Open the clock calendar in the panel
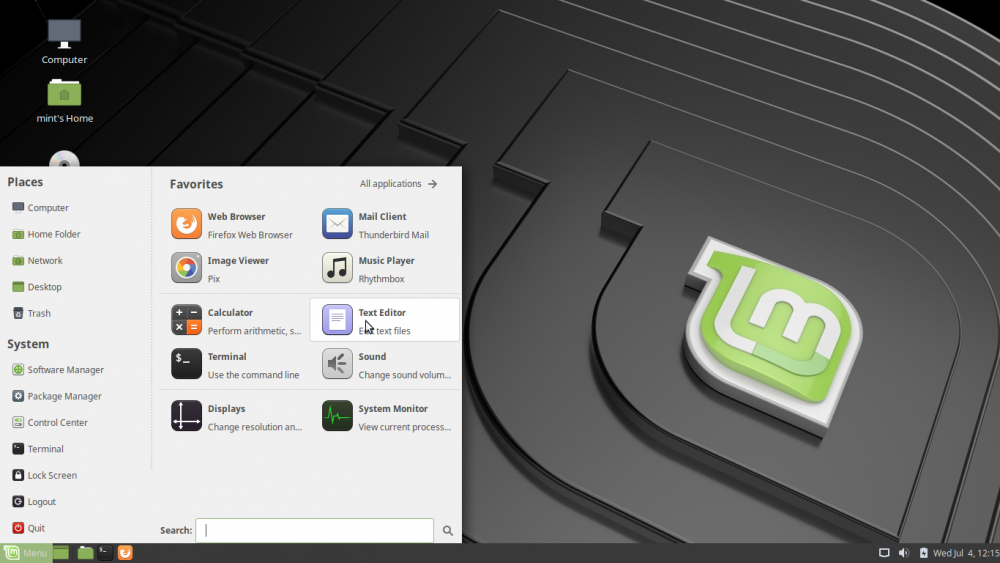1000x563 pixels. (965, 553)
